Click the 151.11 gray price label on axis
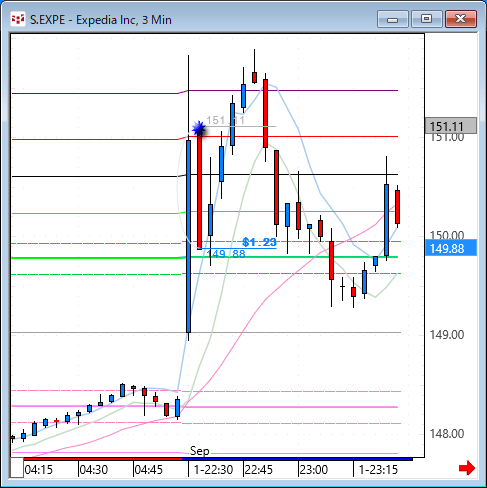This screenshot has height=488, width=487. click(x=451, y=126)
